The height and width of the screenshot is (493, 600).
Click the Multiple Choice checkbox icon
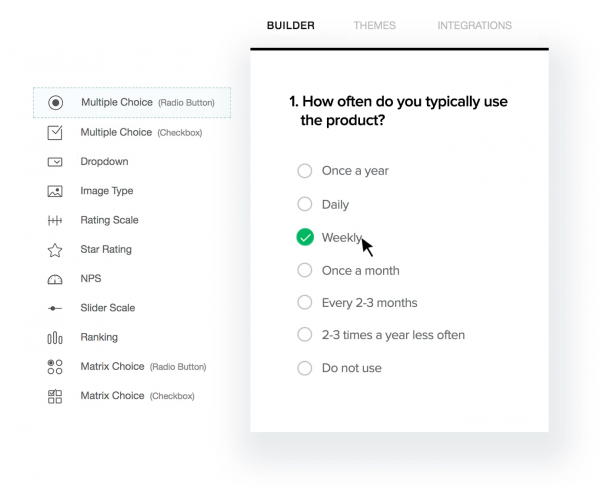(x=56, y=132)
